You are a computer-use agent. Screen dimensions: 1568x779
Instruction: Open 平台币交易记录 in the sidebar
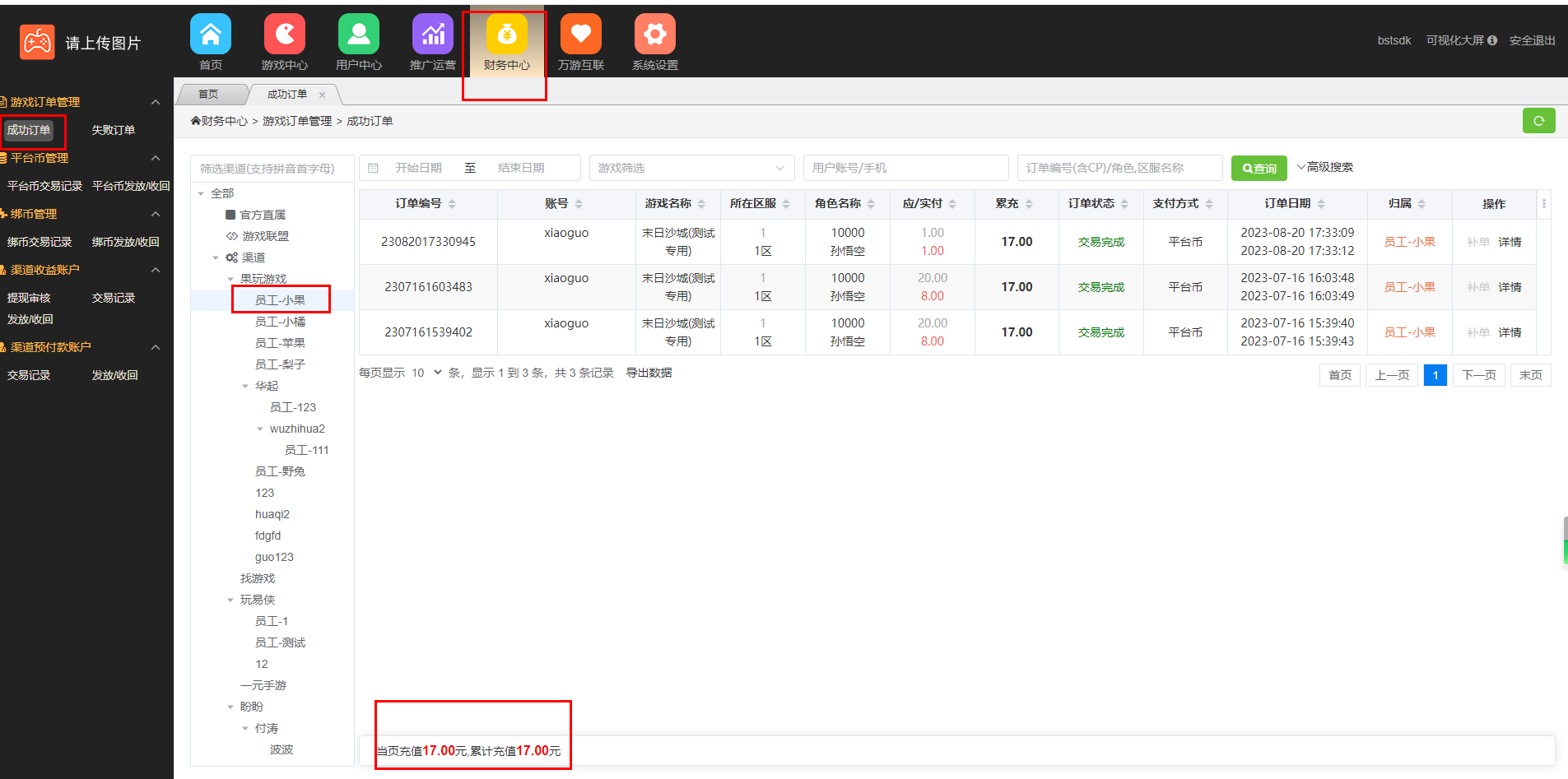pyautogui.click(x=44, y=186)
